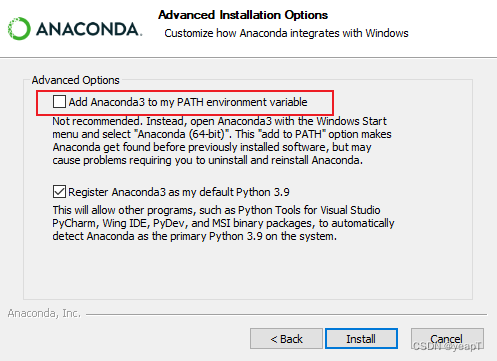The width and height of the screenshot is (497, 361).
Task: Abort setup using the Cancel button
Action: click(447, 339)
